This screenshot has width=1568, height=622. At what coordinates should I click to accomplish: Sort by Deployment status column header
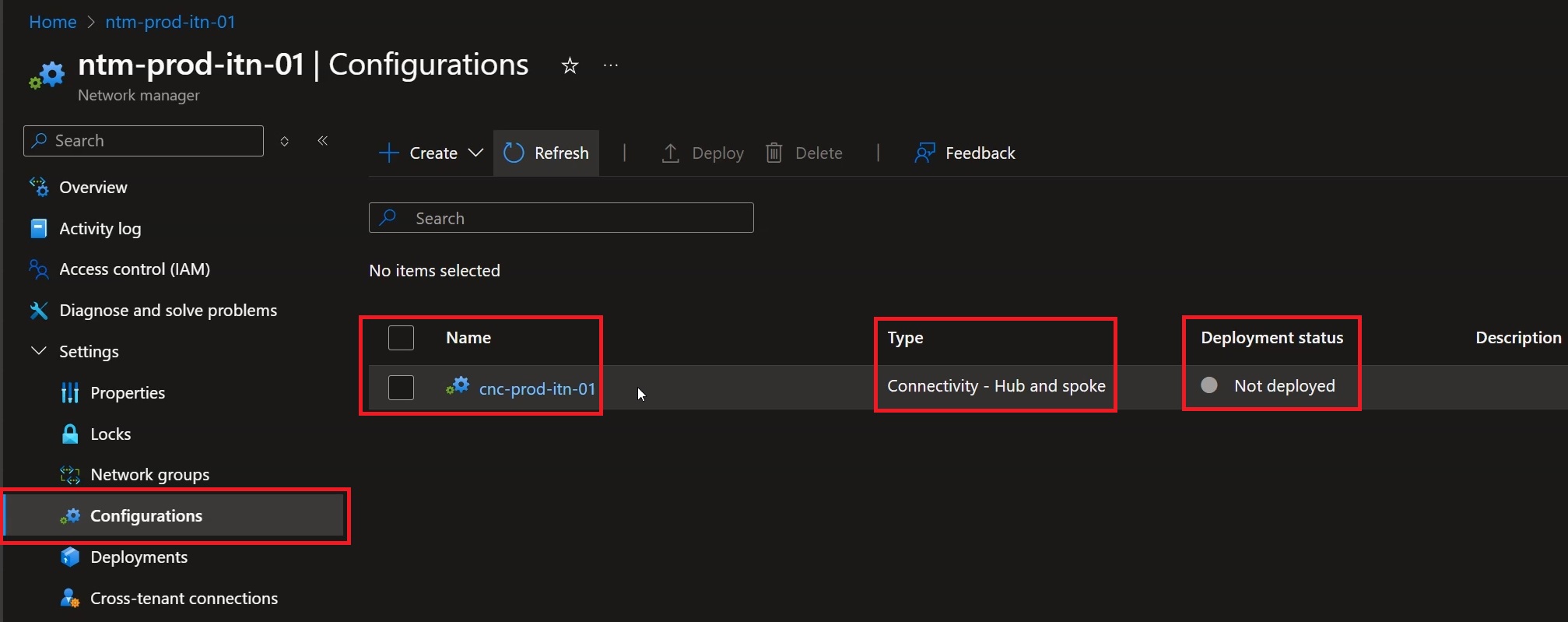pos(1272,338)
